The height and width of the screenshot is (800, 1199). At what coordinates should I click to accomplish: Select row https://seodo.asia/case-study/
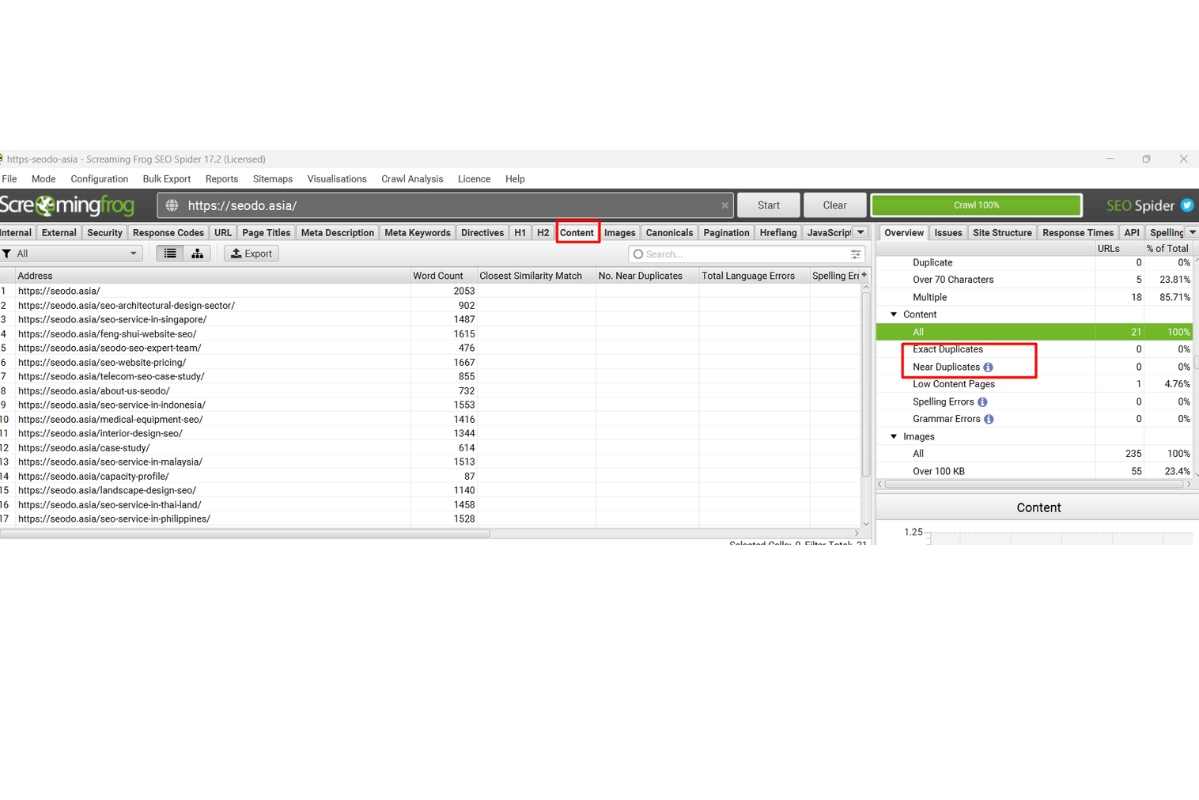pos(431,448)
